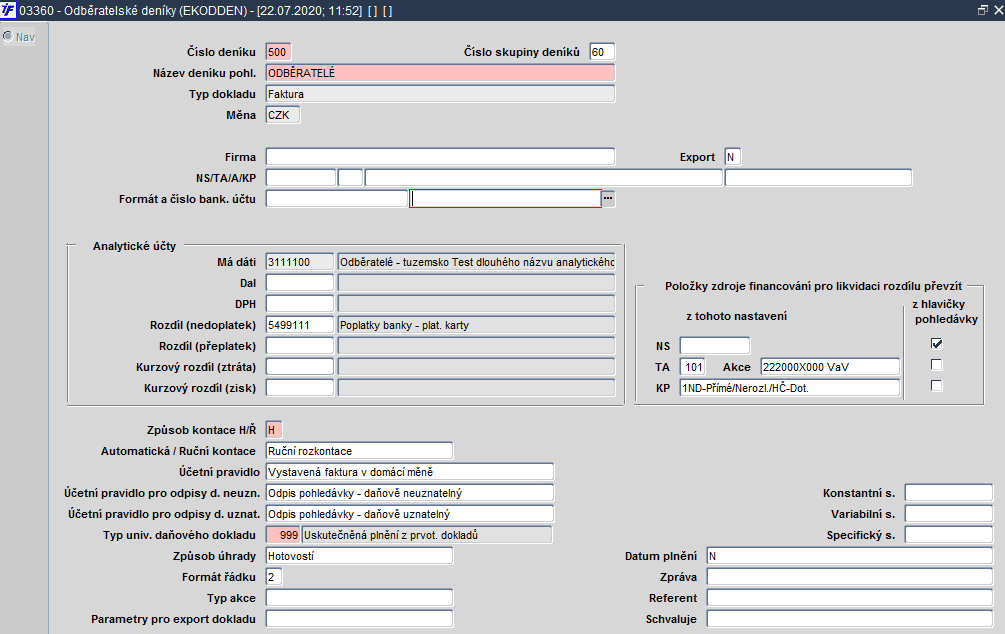Open the Automatická / Ruční kontace dropdown
The height and width of the screenshot is (634, 1005).
[359, 451]
